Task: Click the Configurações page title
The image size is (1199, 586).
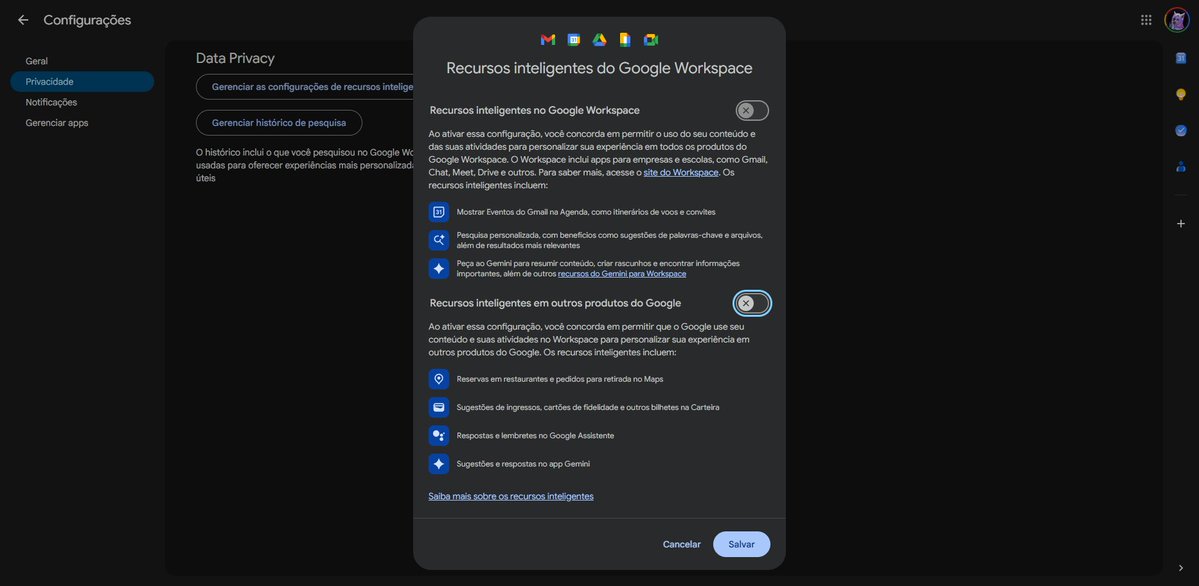Action: [87, 21]
